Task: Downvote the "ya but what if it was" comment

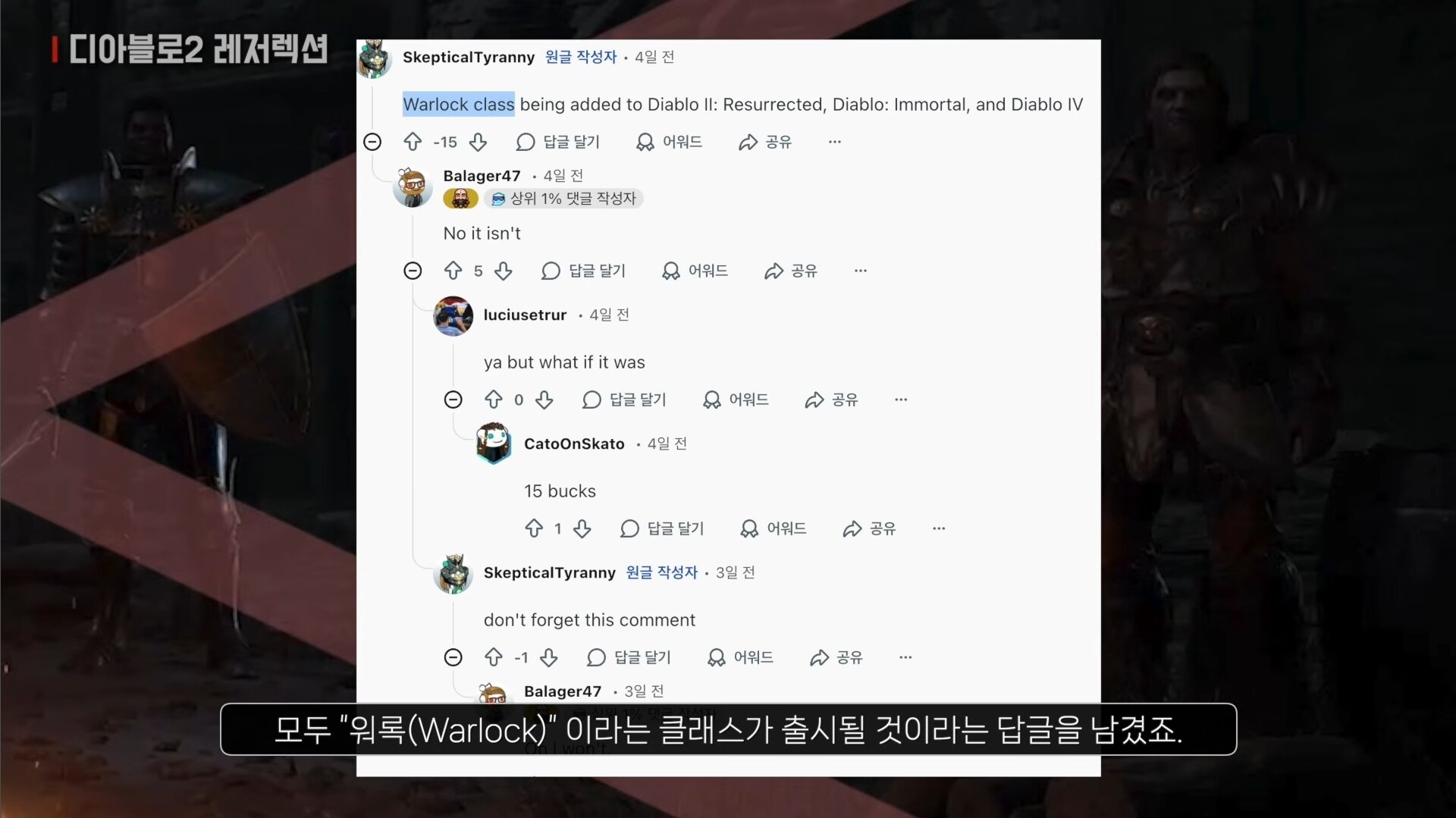Action: tap(544, 400)
